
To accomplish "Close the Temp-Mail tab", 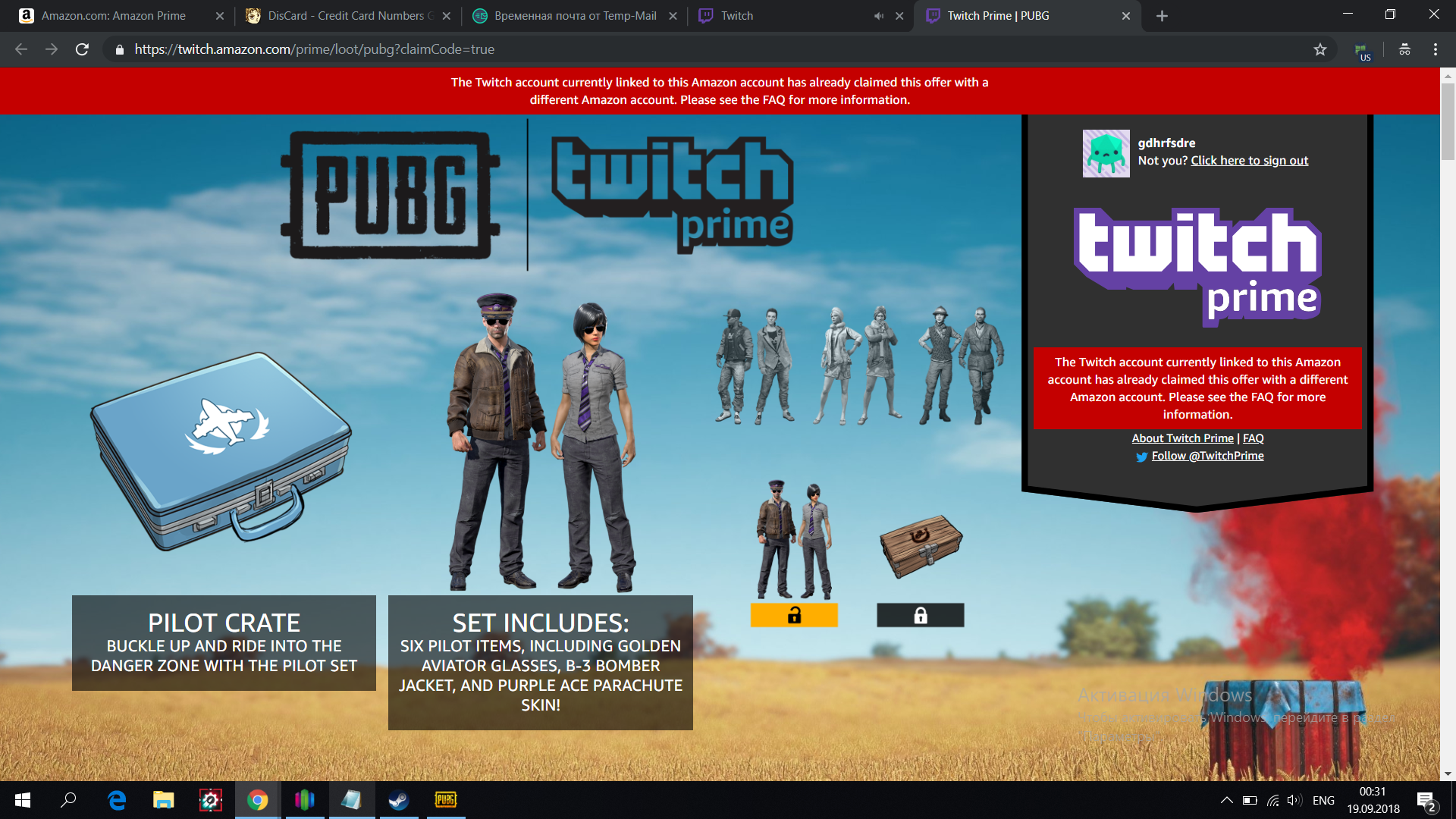I will click(x=673, y=16).
